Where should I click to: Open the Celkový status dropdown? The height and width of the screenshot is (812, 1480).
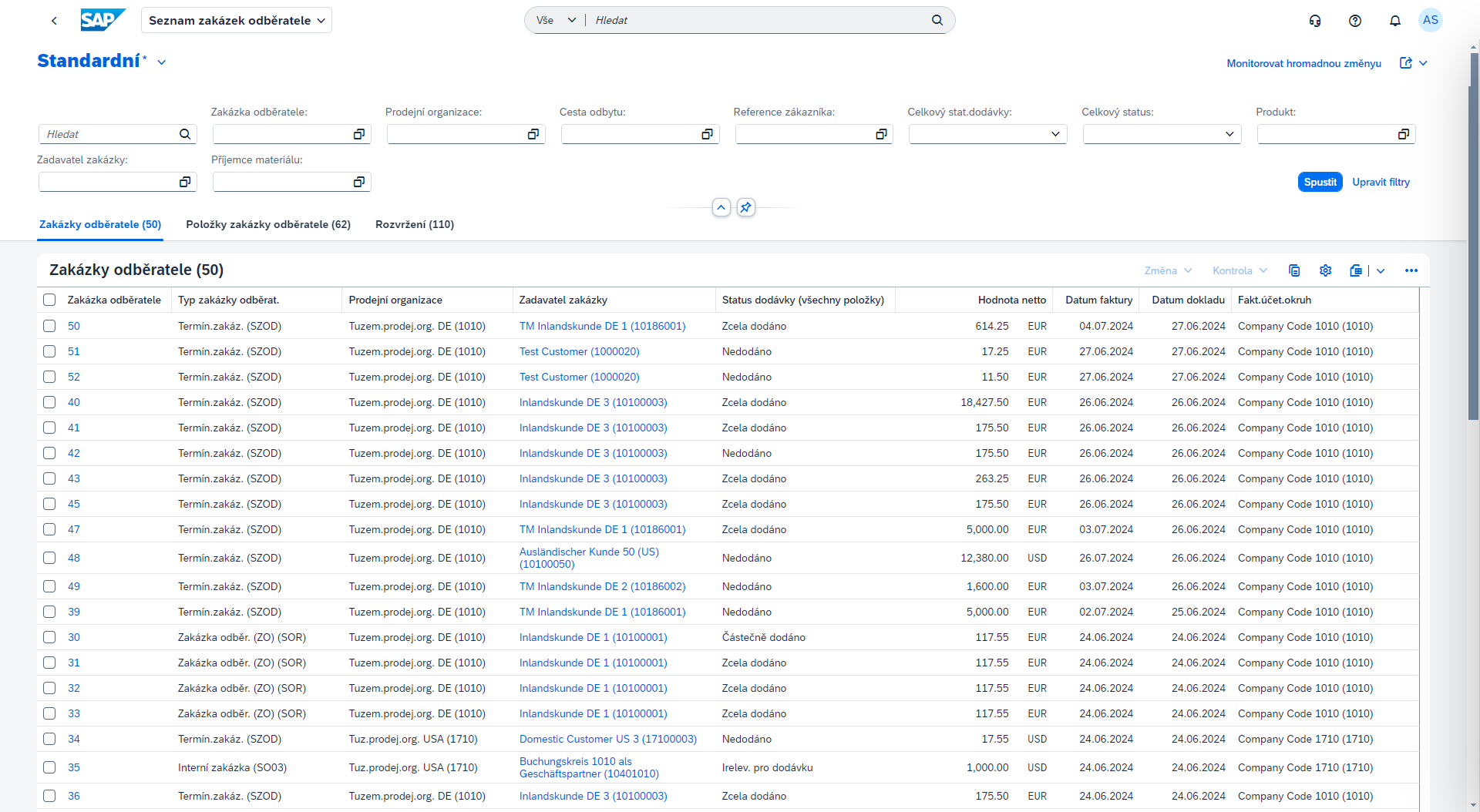click(x=1230, y=134)
